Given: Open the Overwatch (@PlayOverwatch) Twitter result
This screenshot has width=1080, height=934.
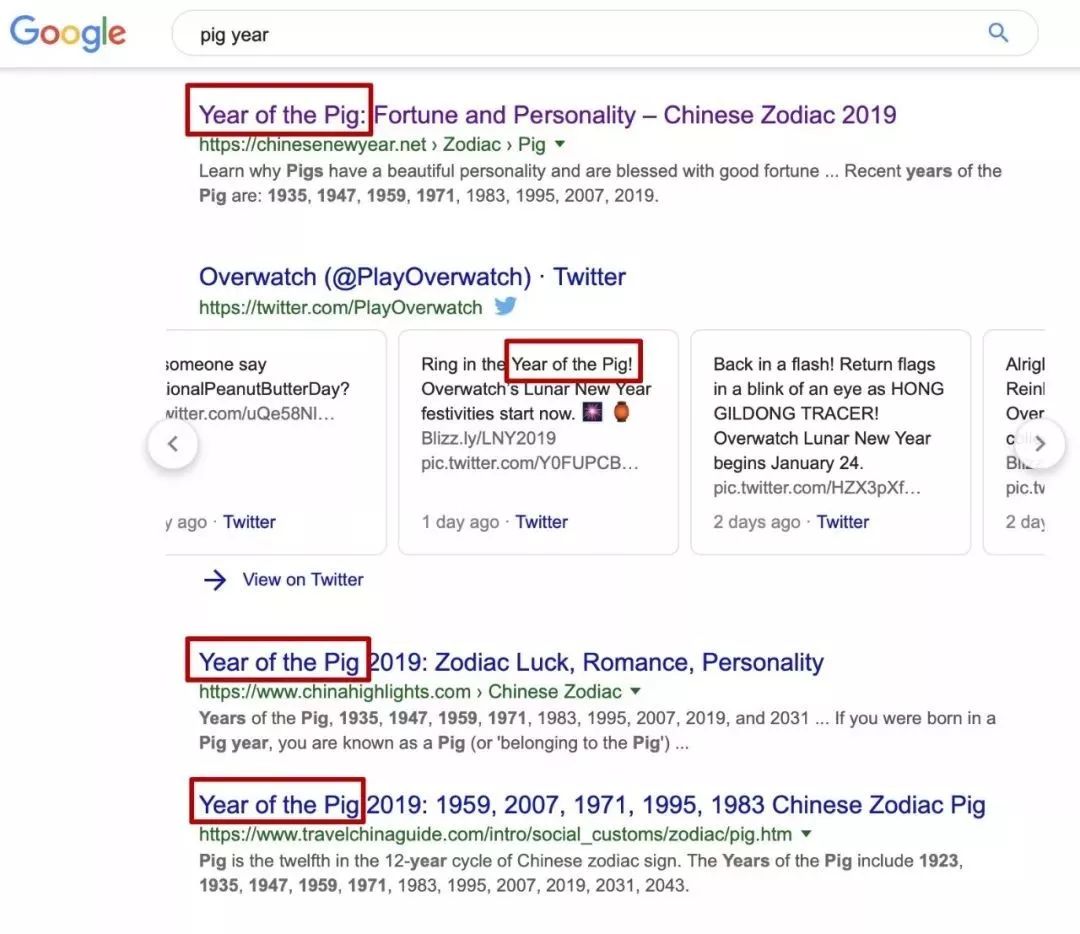Looking at the screenshot, I should (412, 277).
